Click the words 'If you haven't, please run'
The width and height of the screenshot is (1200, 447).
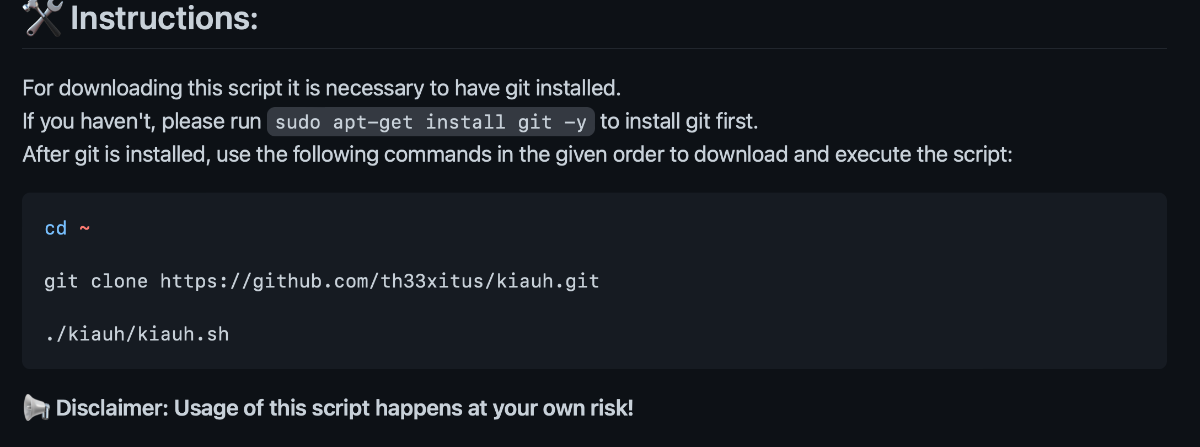point(141,122)
